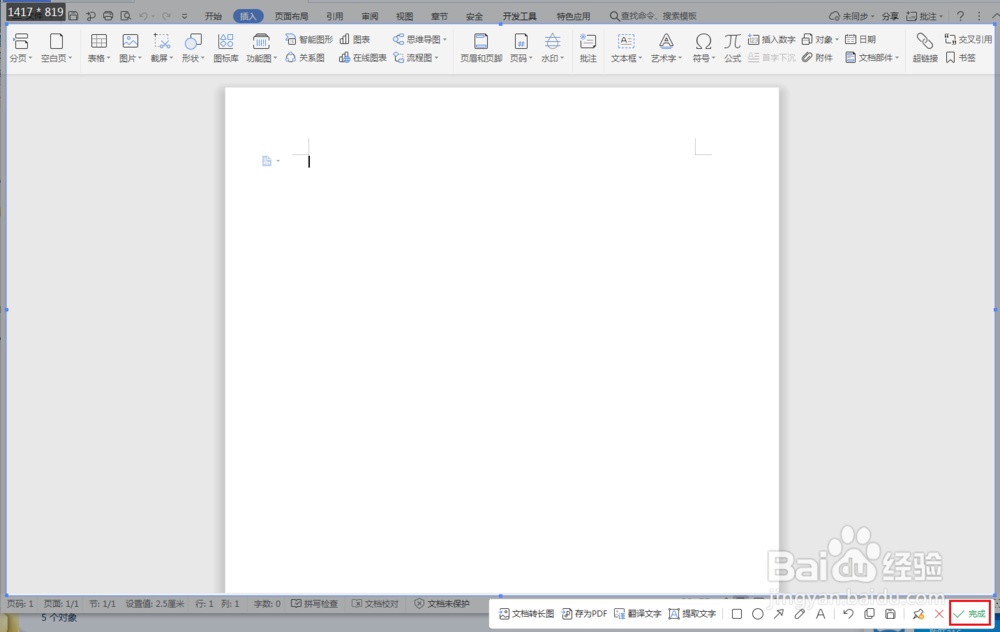Click the 页眉和页脚 header and footer icon
Viewport: 1000px width, 632px height.
pos(481,42)
